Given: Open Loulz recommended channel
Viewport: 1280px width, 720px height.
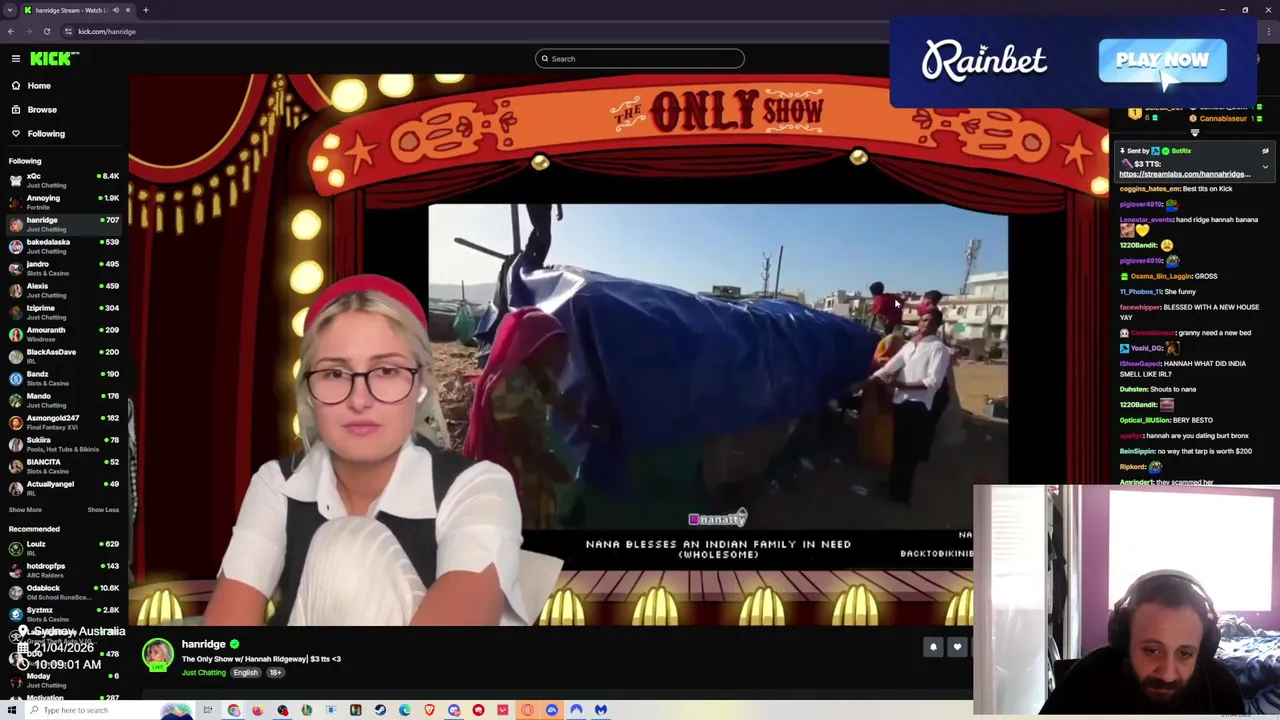Looking at the screenshot, I should pyautogui.click(x=64, y=548).
